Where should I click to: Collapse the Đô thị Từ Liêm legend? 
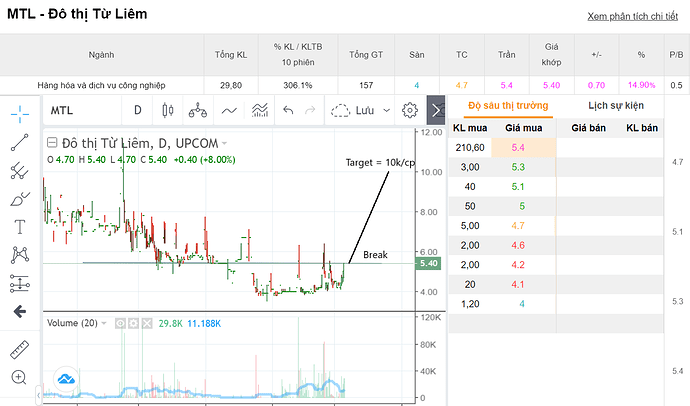tap(52, 143)
